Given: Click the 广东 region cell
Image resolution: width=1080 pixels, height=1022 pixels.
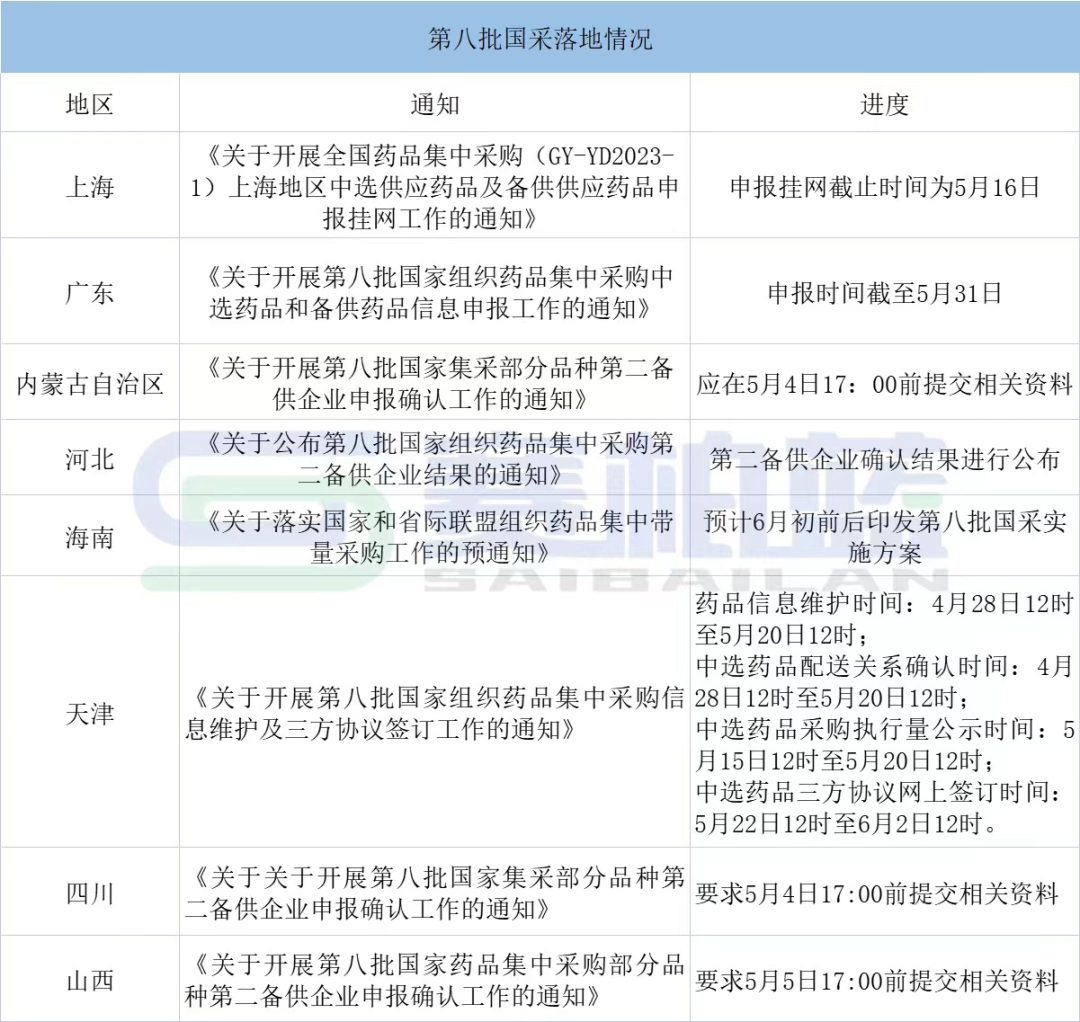Looking at the screenshot, I should tap(90, 293).
